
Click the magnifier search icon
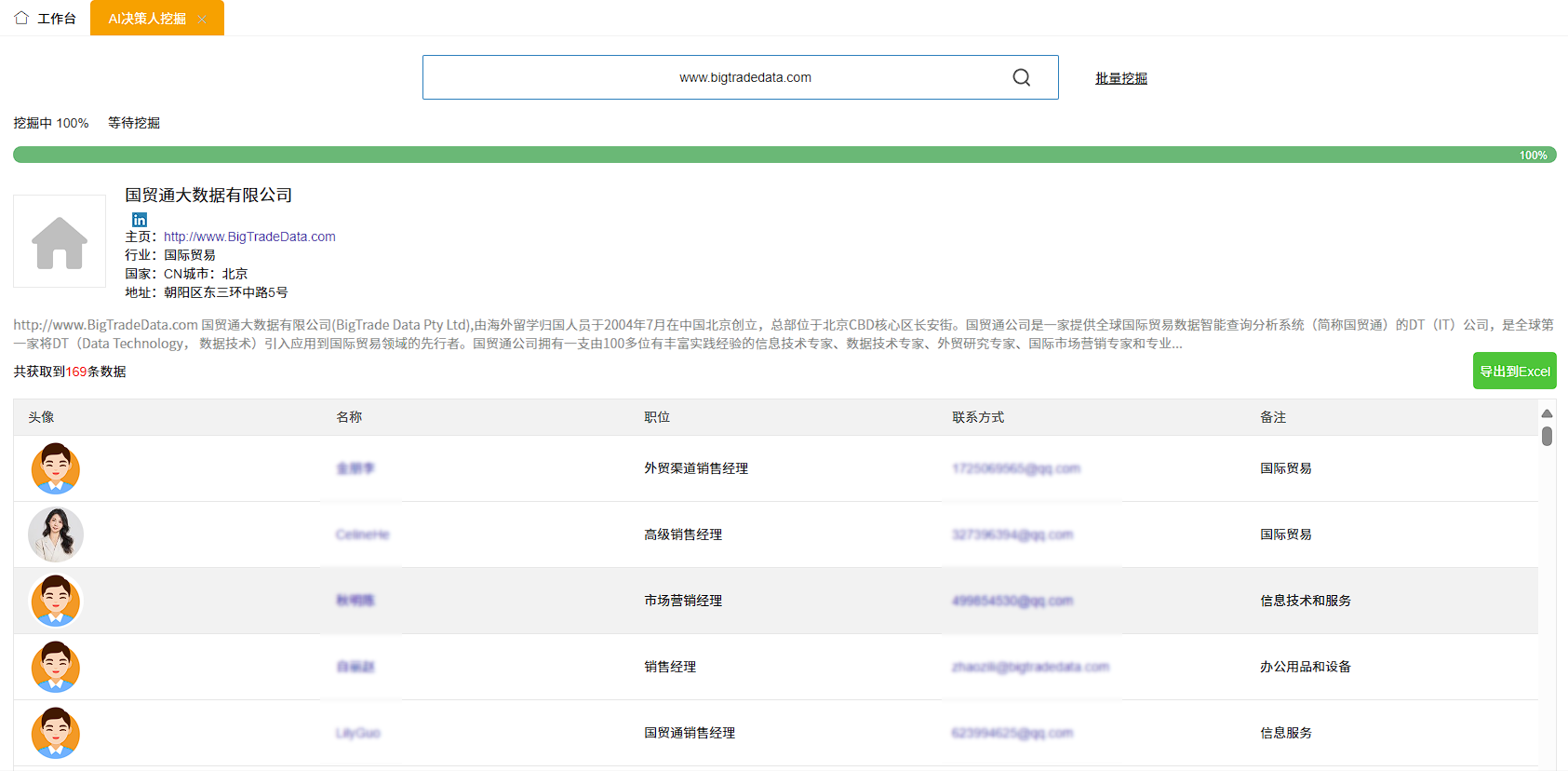tap(1022, 77)
